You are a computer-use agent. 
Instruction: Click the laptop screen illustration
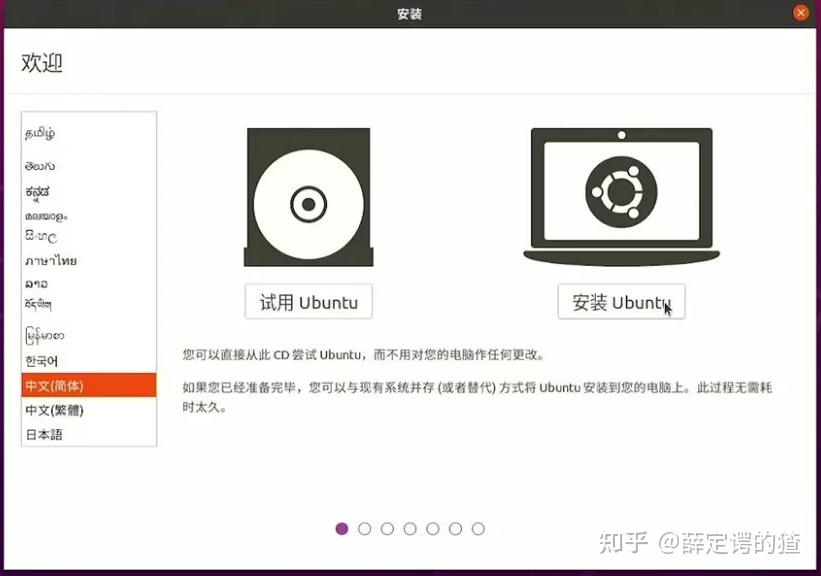pos(620,190)
